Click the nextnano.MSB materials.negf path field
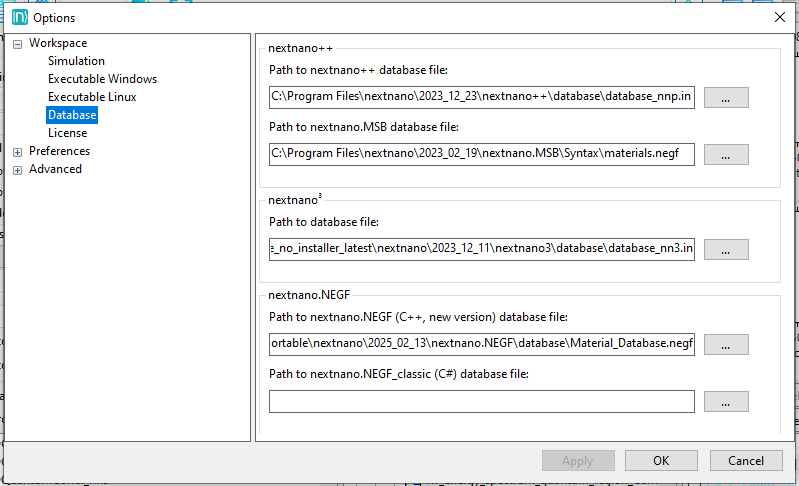The image size is (799, 486). 481,155
